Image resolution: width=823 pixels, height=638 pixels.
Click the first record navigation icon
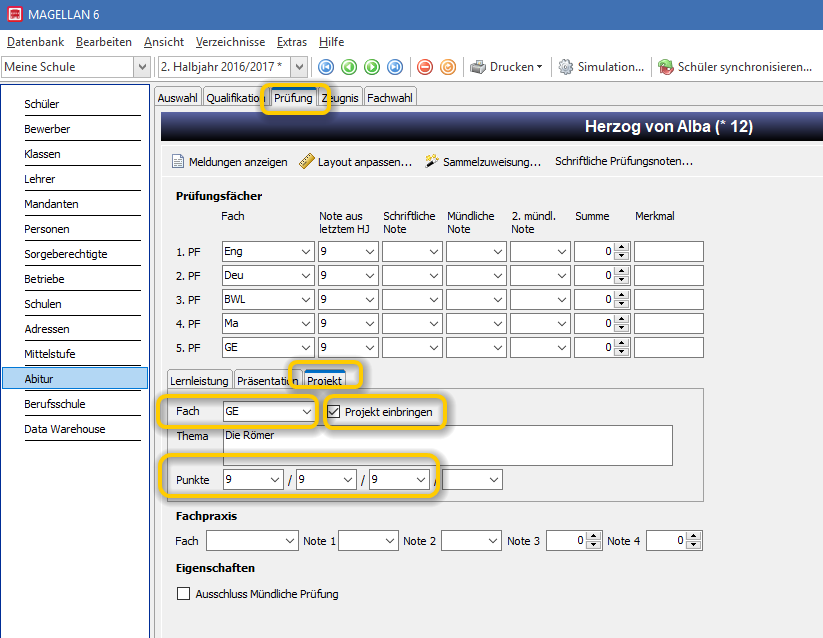(326, 67)
